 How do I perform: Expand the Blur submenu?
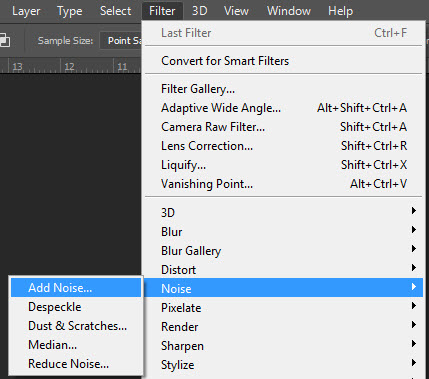click(x=284, y=232)
